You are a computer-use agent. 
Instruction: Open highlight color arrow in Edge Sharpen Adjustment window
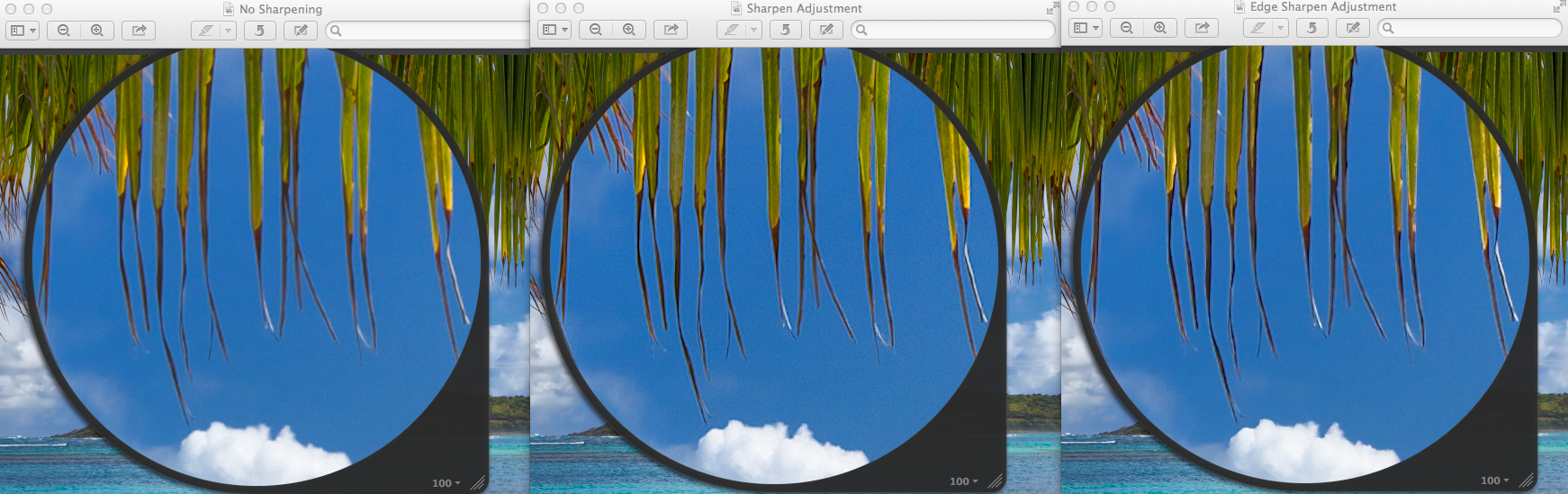[x=1280, y=28]
